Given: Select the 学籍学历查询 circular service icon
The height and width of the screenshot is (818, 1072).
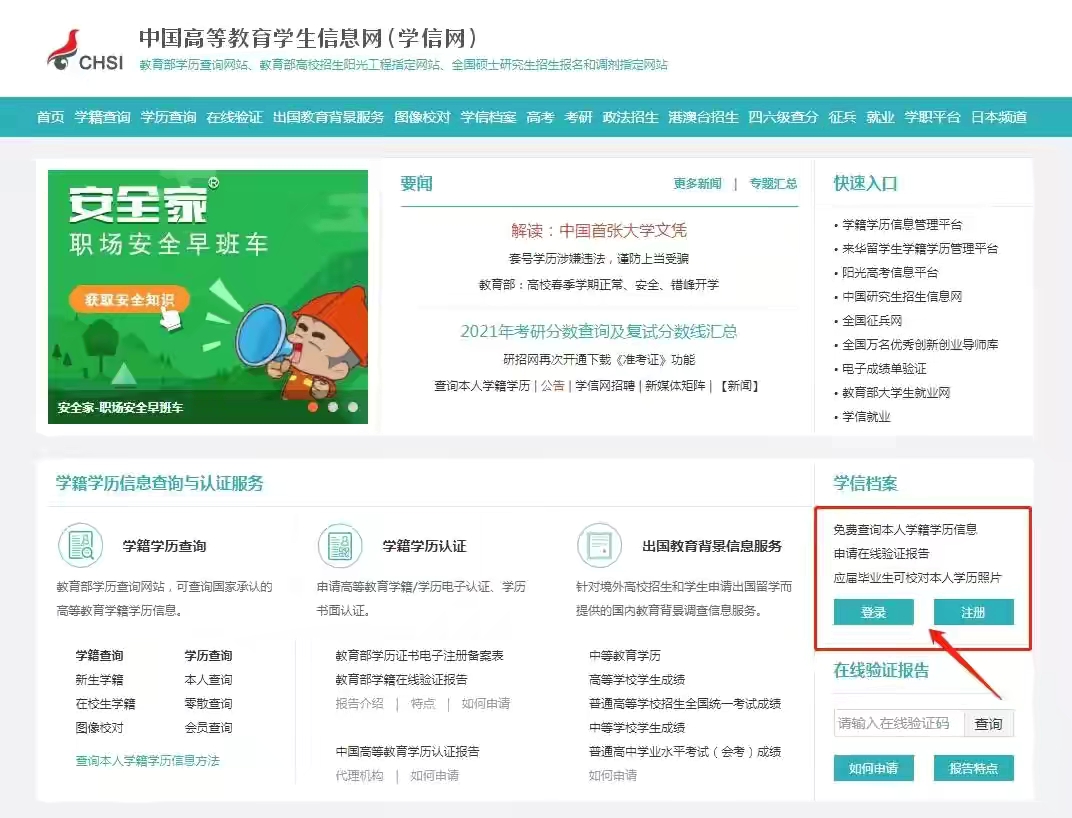Looking at the screenshot, I should tap(81, 545).
